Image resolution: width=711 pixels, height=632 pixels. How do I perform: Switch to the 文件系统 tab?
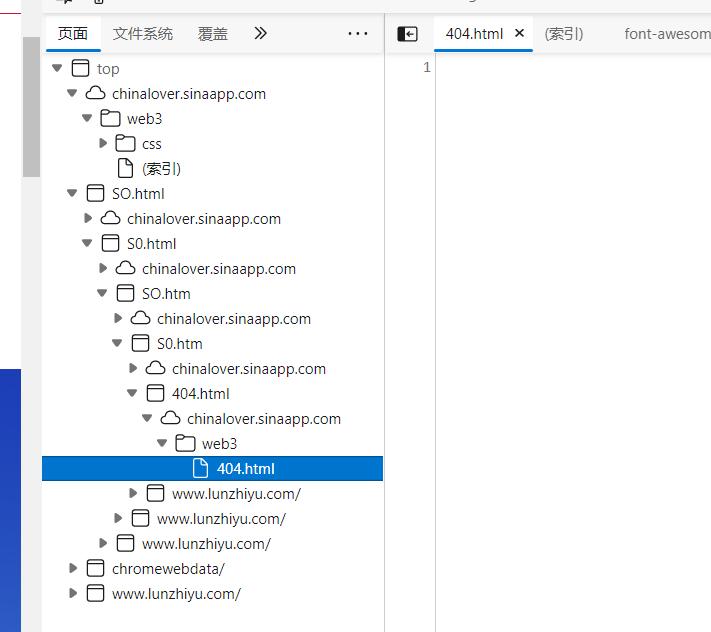(143, 34)
